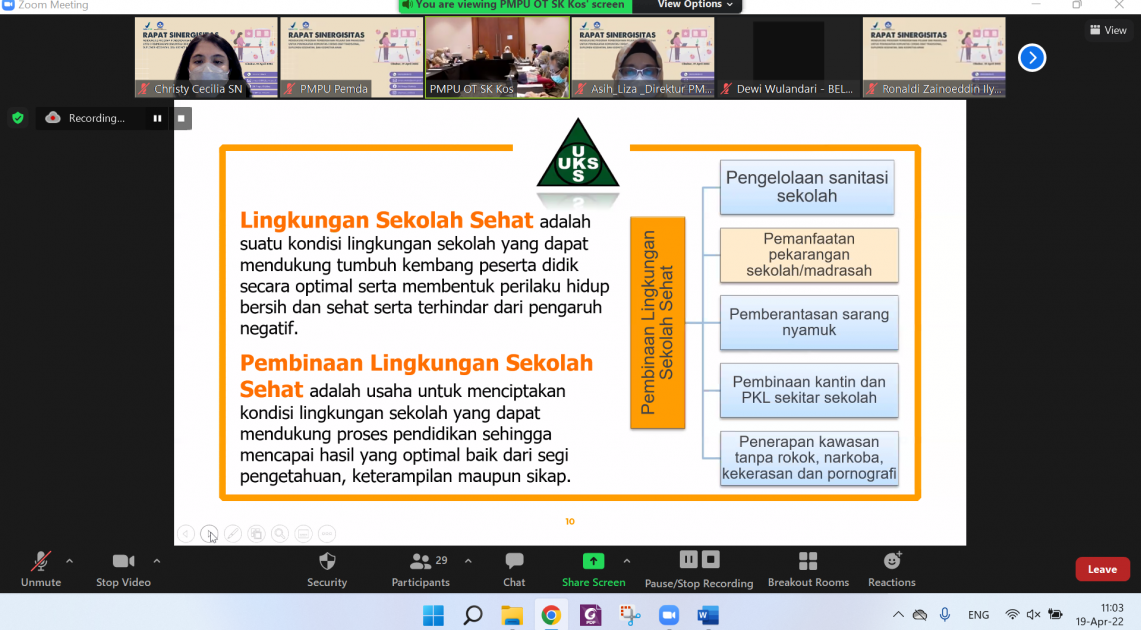Expand video options arrow next to Stop Video
1141x630 pixels.
click(x=156, y=561)
